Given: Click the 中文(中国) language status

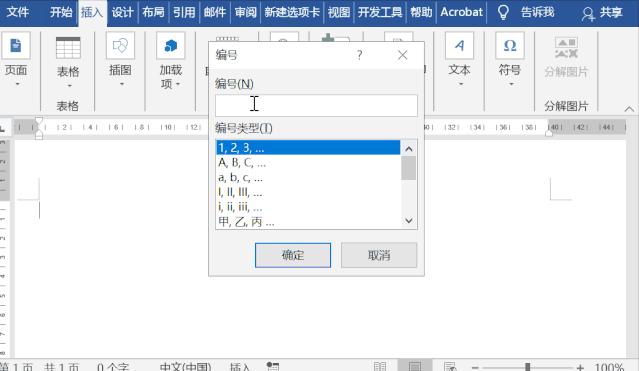Looking at the screenshot, I should tap(185, 367).
